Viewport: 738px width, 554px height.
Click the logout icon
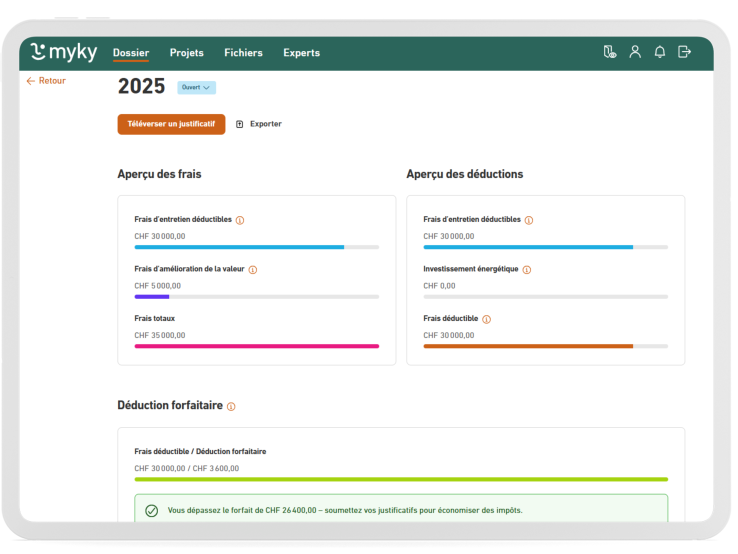tap(685, 52)
